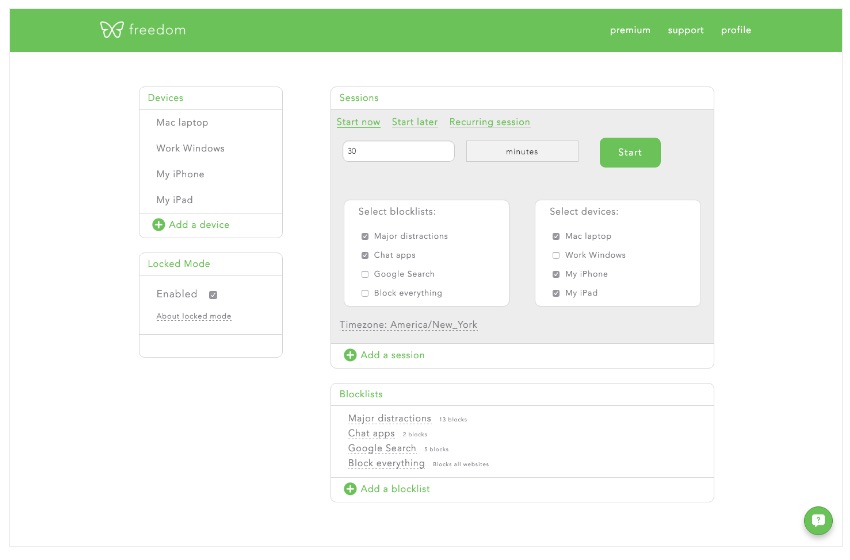Click the green plus icon beside Add a device
This screenshot has width=850, height=560.
tap(158, 224)
